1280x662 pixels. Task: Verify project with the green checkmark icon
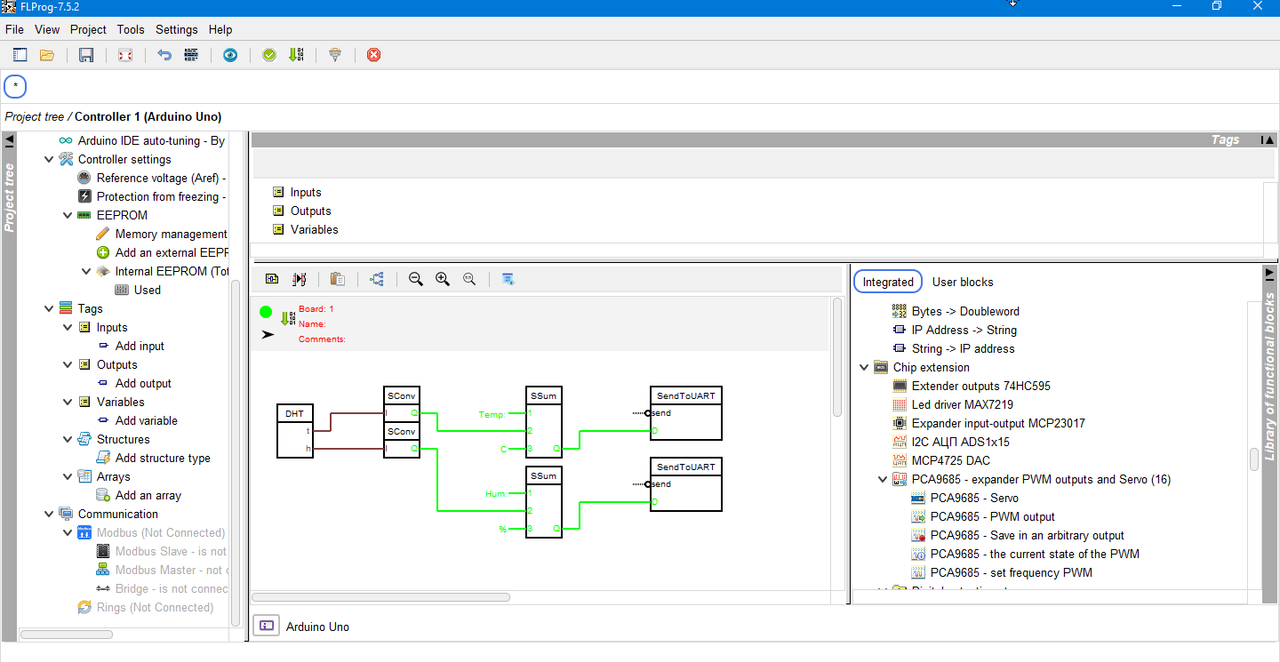click(x=269, y=55)
